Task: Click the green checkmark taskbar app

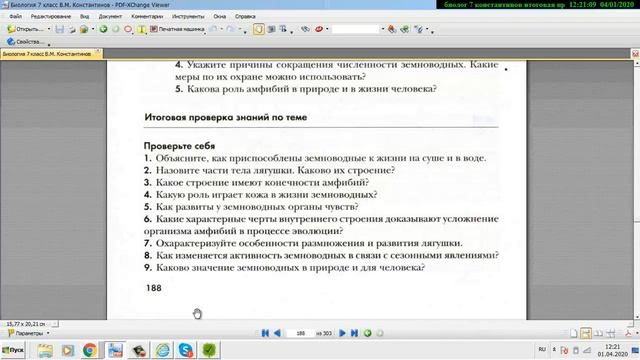Action: click(x=209, y=350)
